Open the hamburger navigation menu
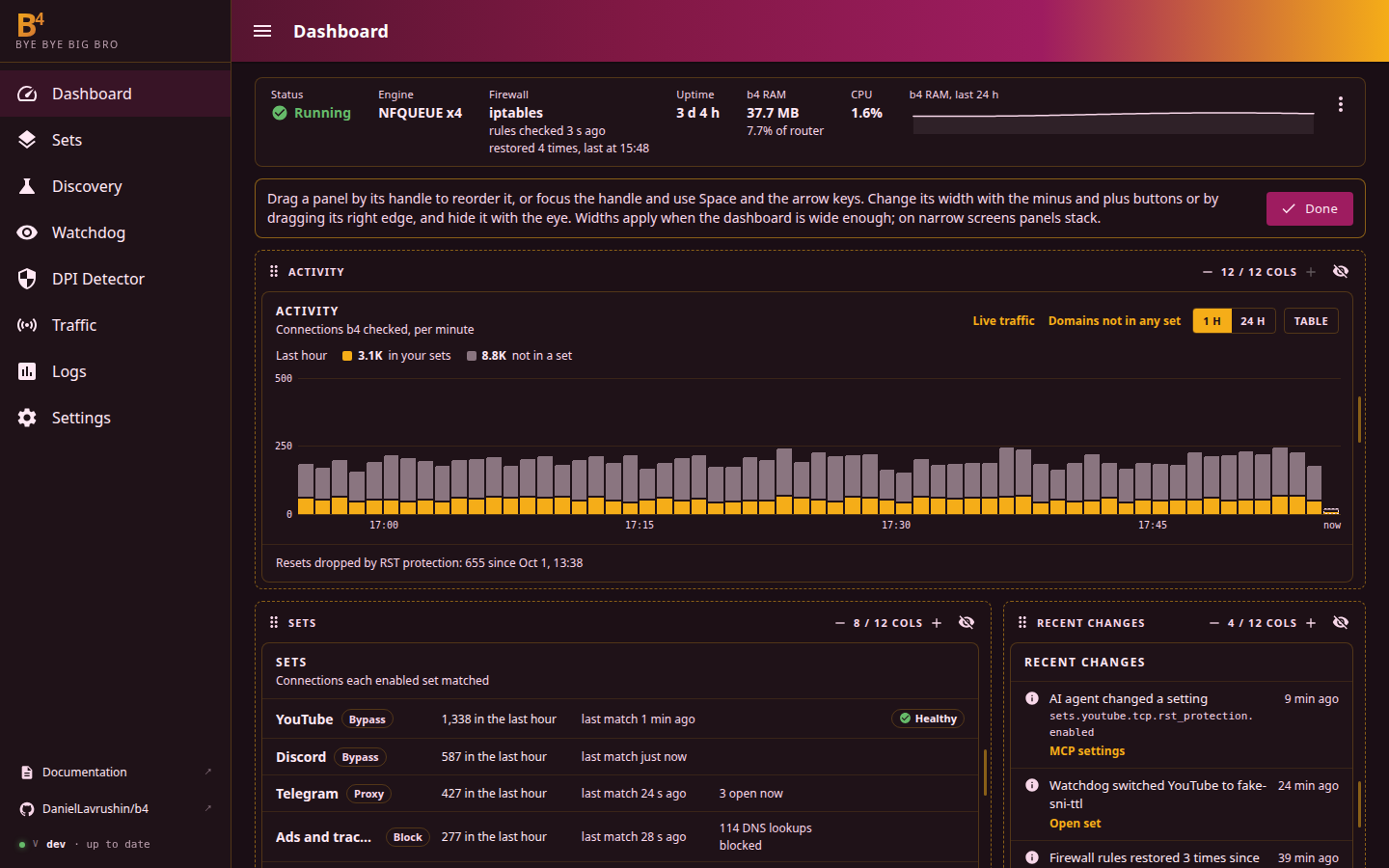 coord(262,31)
